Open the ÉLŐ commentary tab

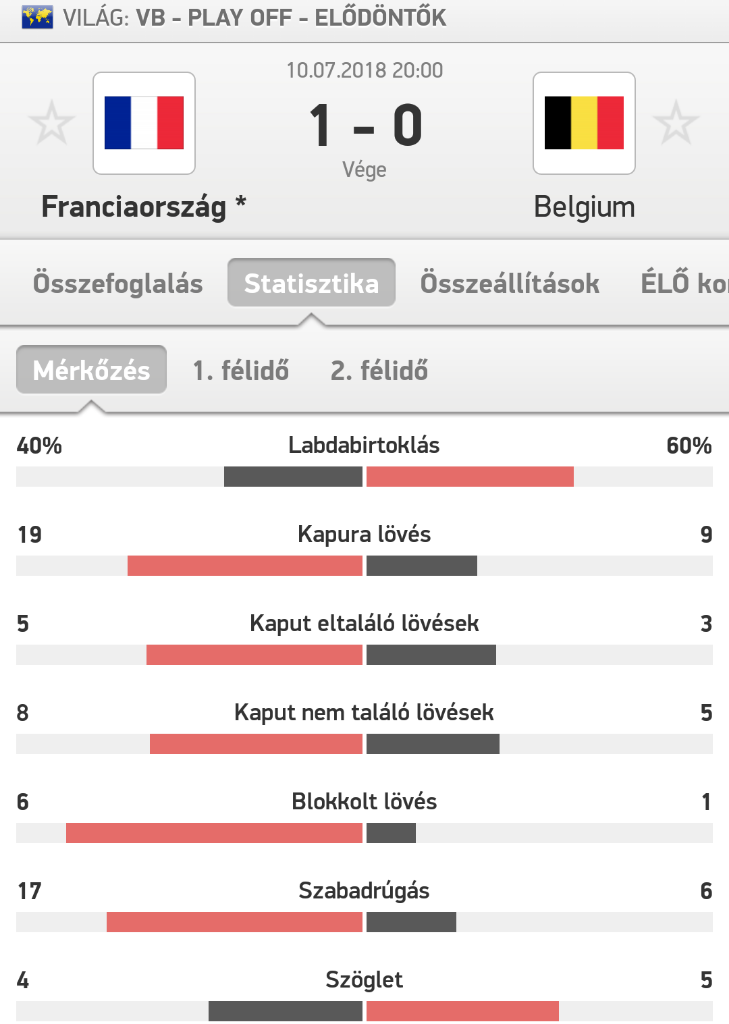[684, 283]
